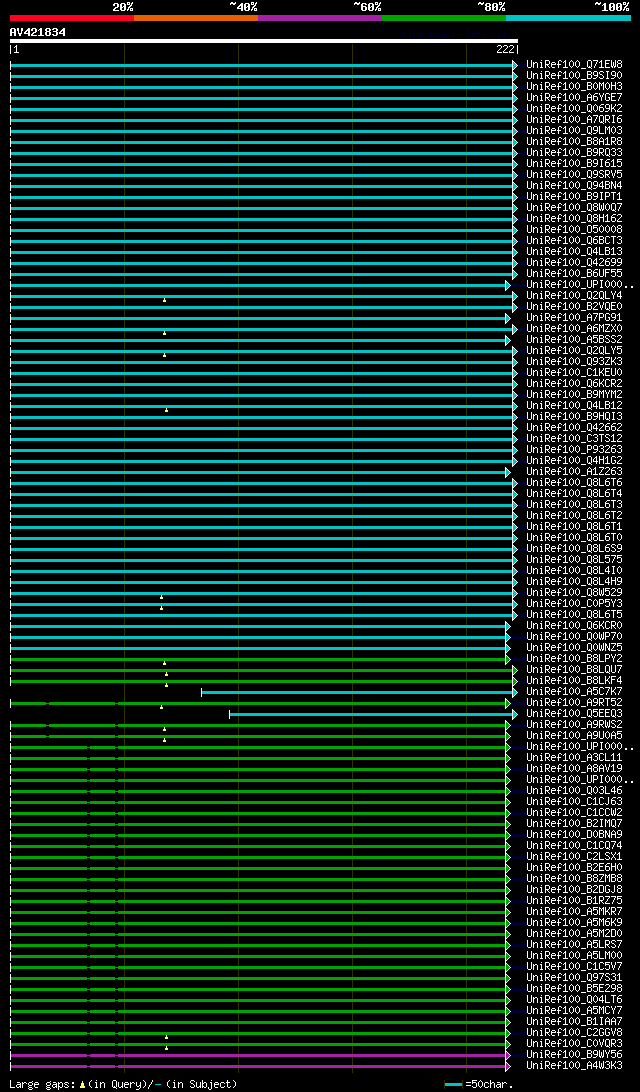The image size is (640, 1092).
Task: Click the UniRef100_B2E6H0 label
Action: tap(574, 868)
